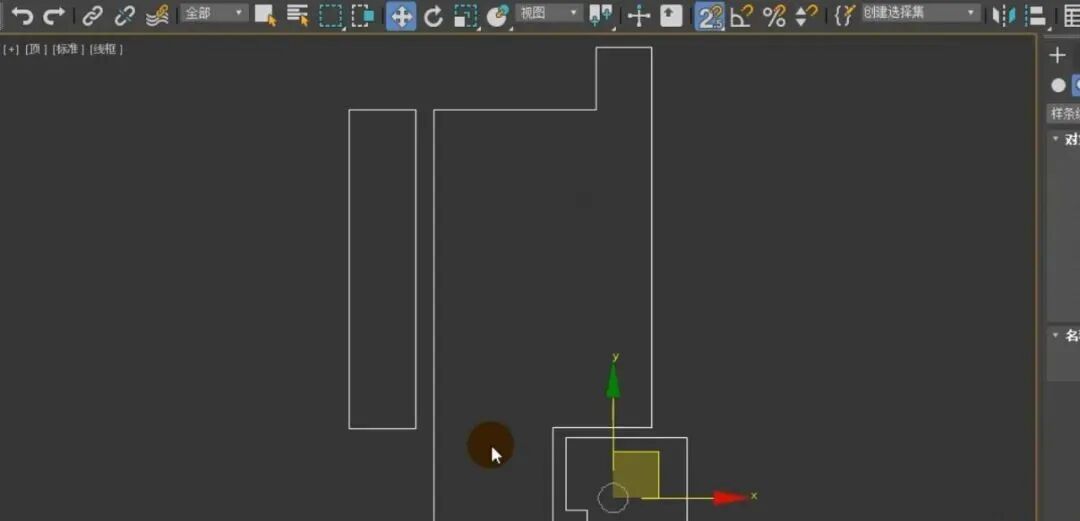Select the Bind to Space Warp tool
This screenshot has height=521, width=1080.
tap(158, 15)
